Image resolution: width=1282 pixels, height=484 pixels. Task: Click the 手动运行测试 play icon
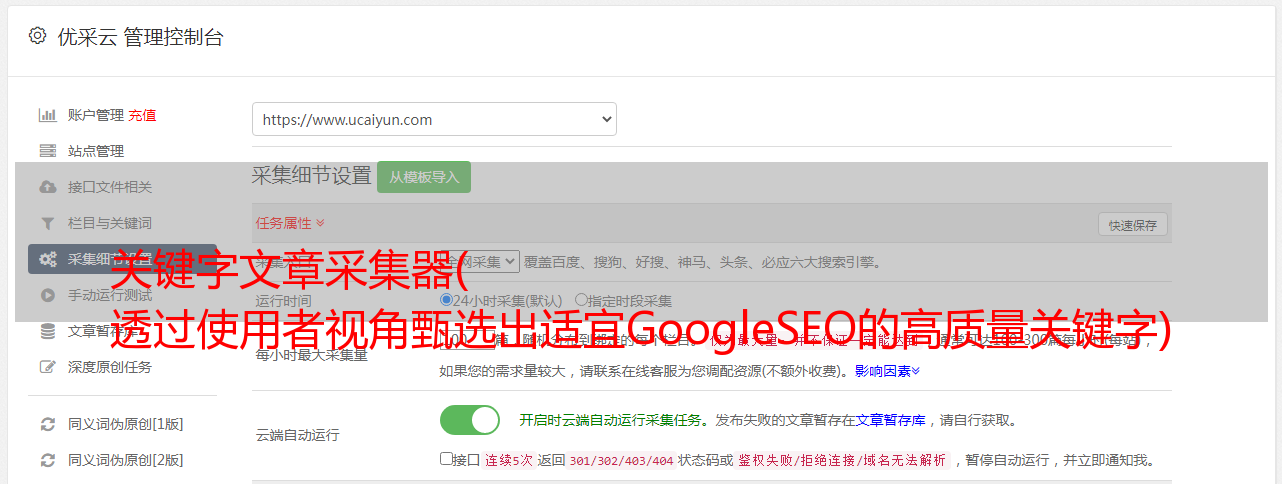(x=47, y=295)
